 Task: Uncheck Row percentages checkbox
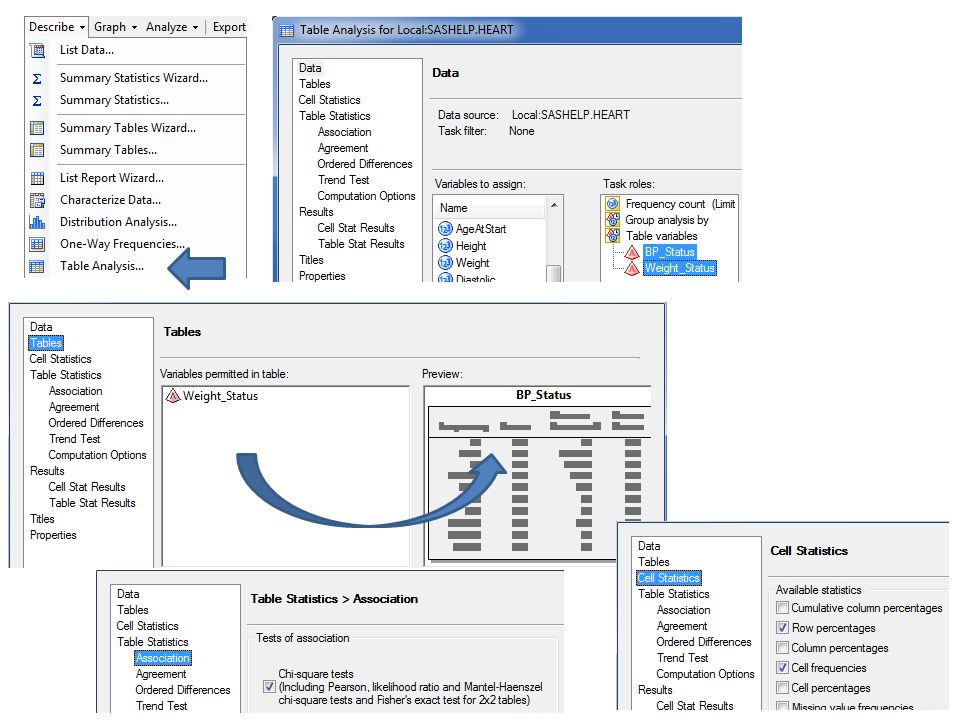782,628
